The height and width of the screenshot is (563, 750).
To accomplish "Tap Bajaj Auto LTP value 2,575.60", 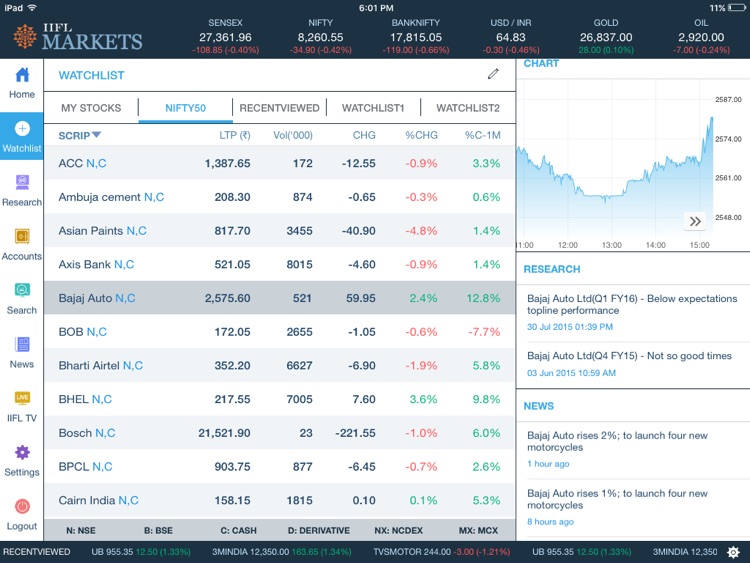I will (228, 298).
